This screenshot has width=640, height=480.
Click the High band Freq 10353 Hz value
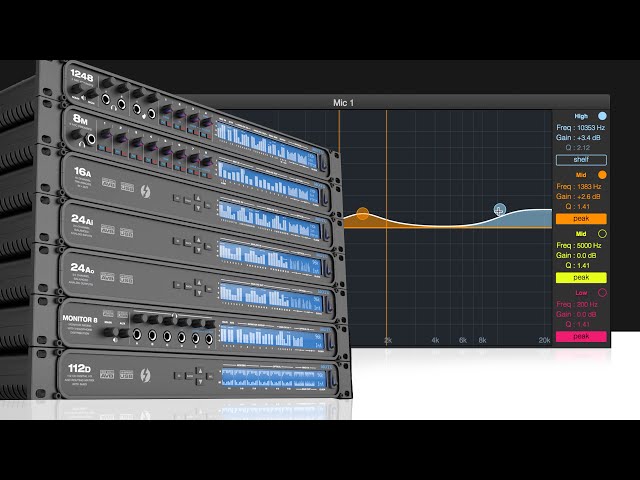coord(580,128)
